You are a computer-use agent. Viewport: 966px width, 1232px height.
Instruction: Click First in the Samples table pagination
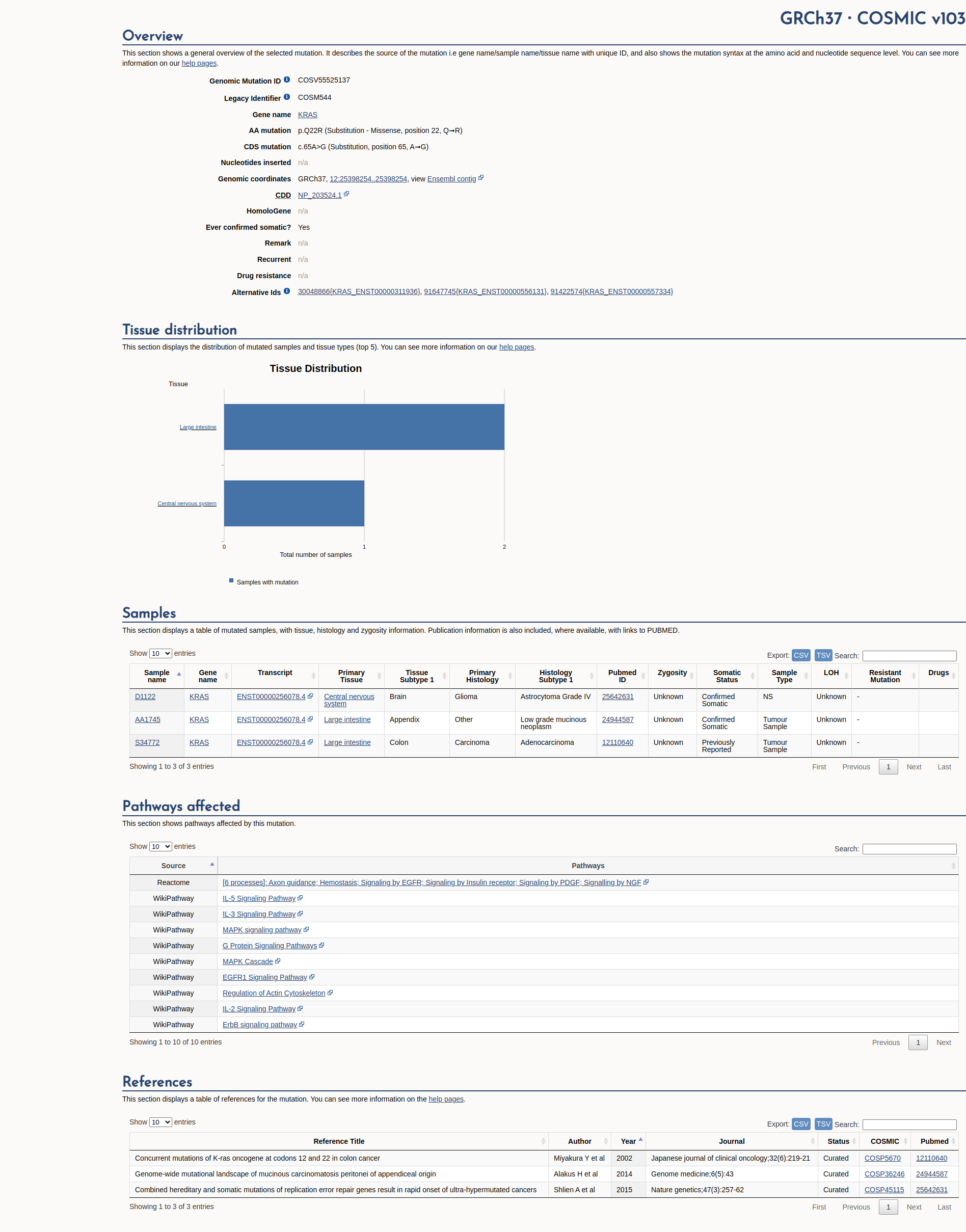point(819,767)
